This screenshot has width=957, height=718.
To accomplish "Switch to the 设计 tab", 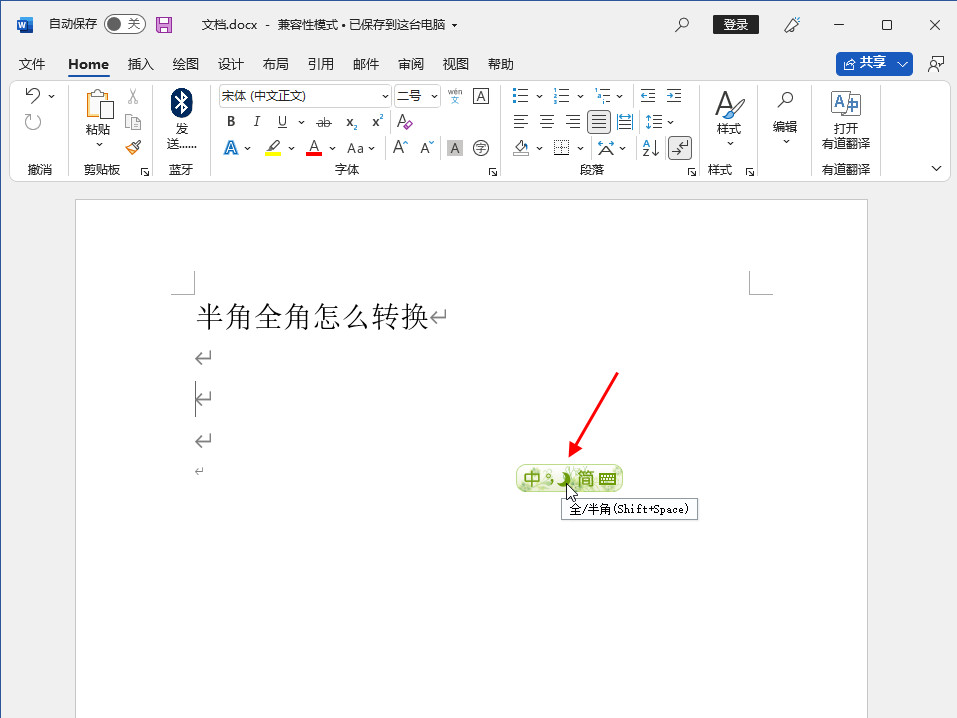I will coord(231,64).
